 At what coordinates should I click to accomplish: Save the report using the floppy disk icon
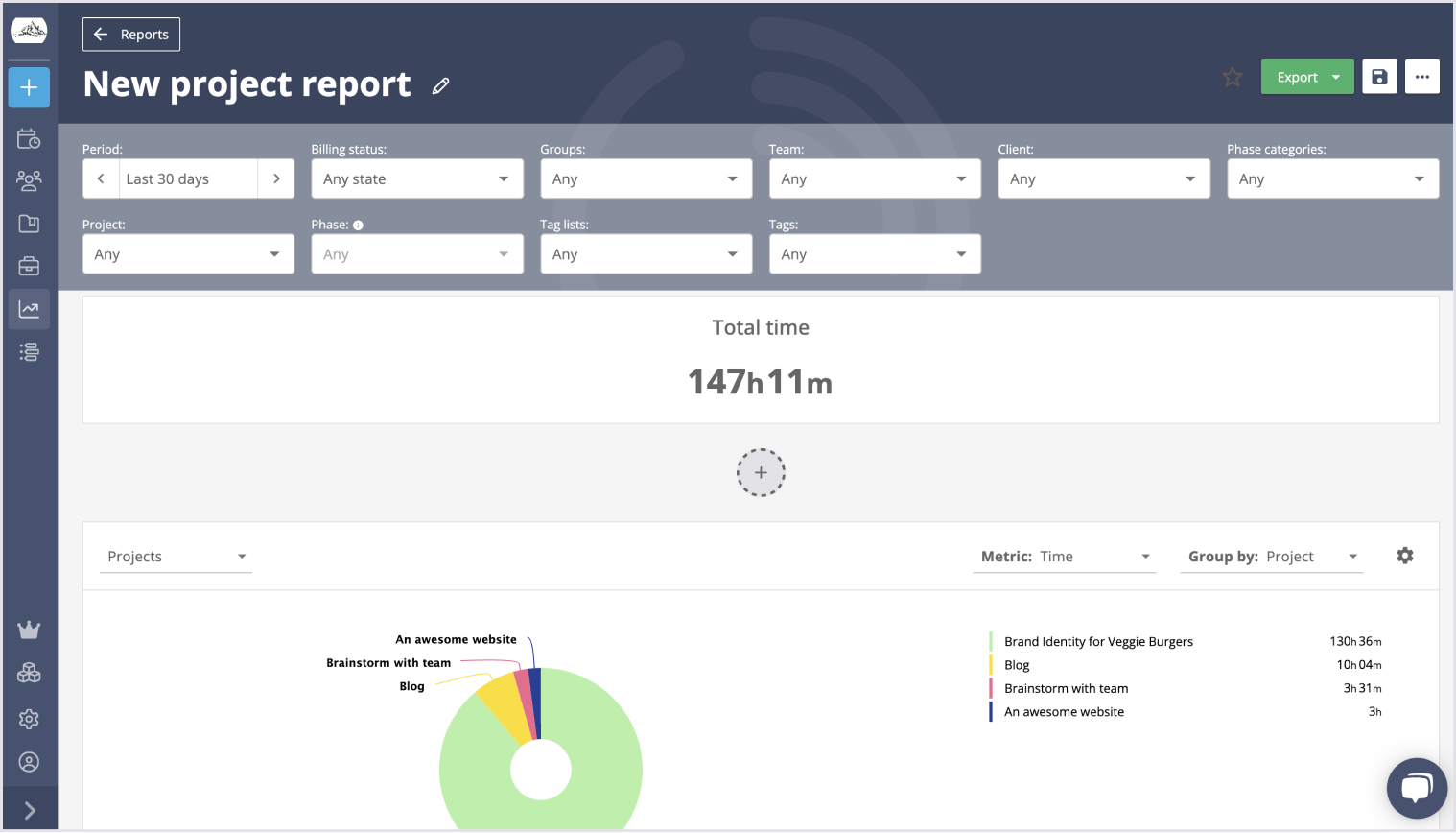(1379, 77)
